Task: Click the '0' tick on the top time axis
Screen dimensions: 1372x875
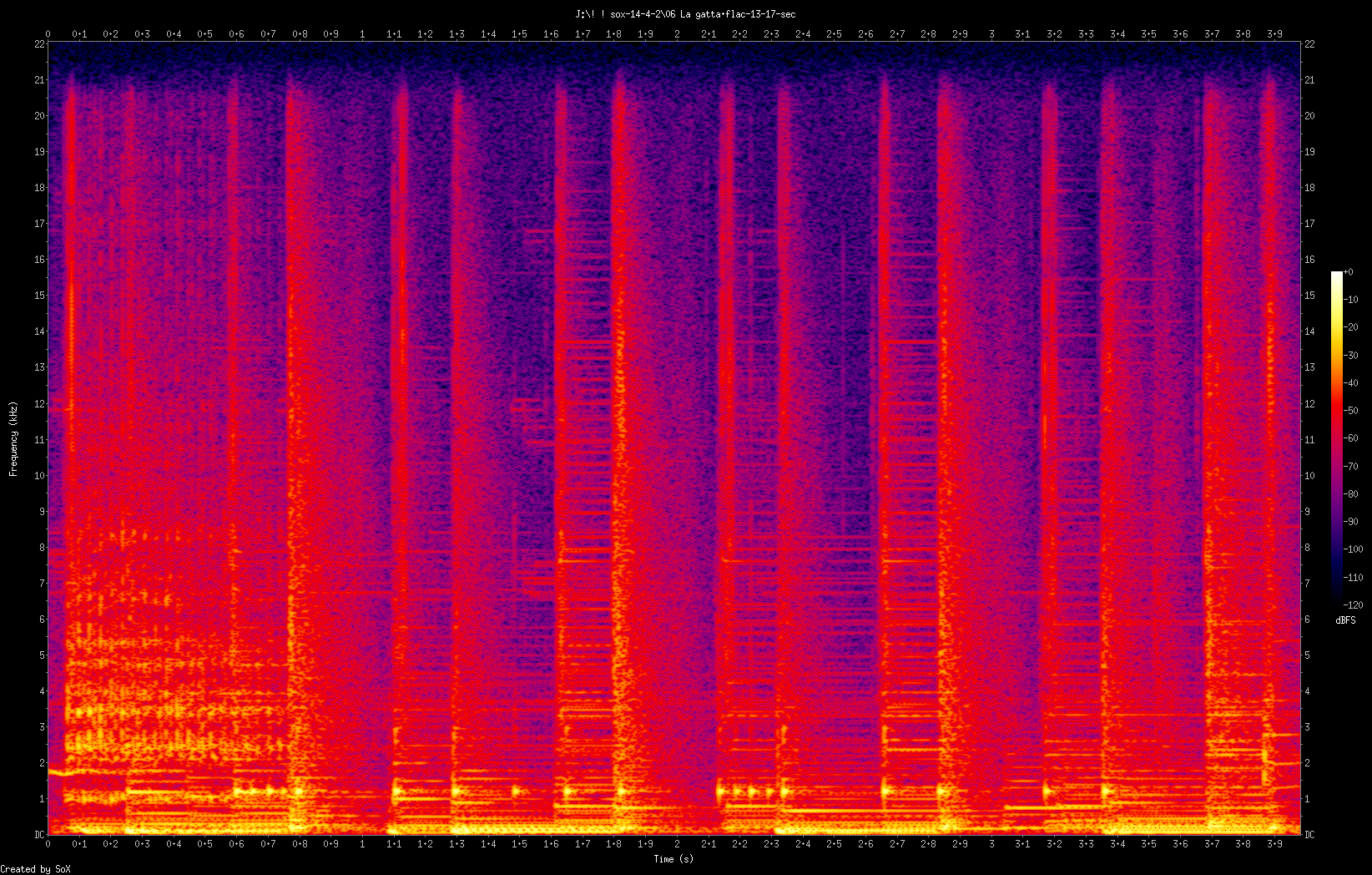Action: (x=48, y=34)
